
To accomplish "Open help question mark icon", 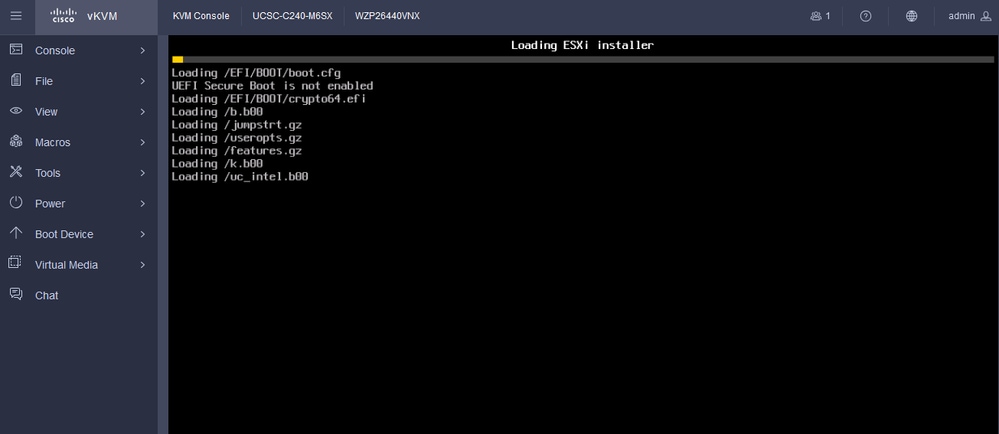I will click(865, 16).
